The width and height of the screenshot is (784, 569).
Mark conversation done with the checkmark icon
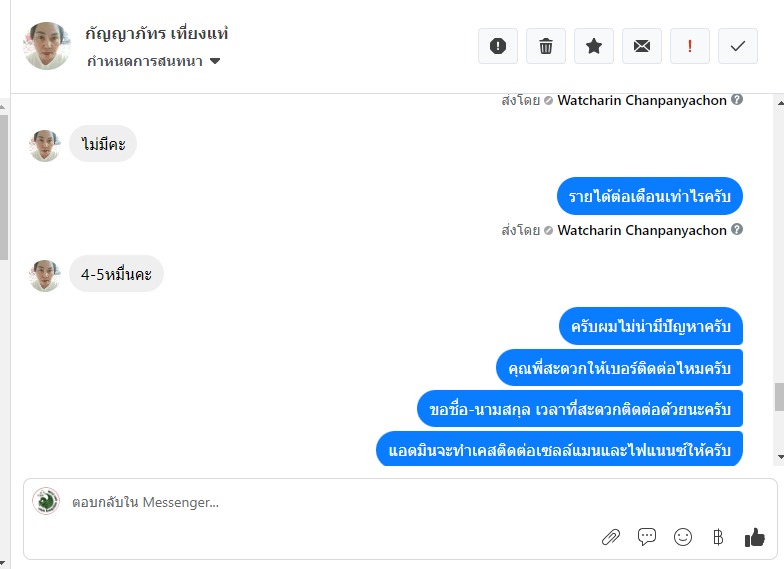pos(738,46)
